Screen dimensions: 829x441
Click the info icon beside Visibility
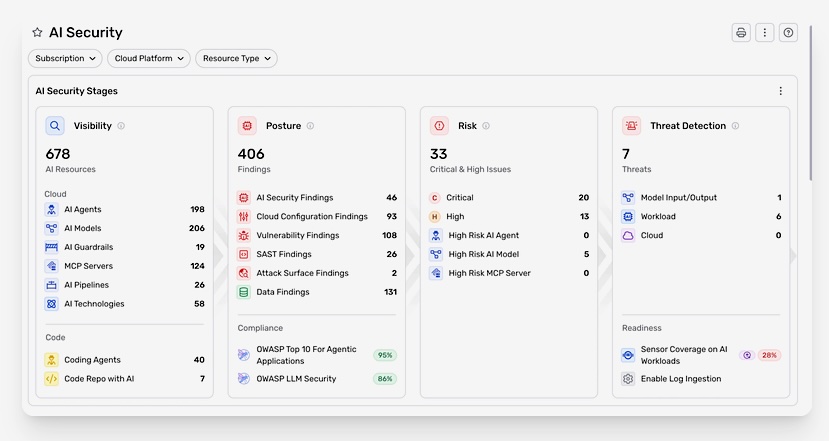tap(121, 126)
